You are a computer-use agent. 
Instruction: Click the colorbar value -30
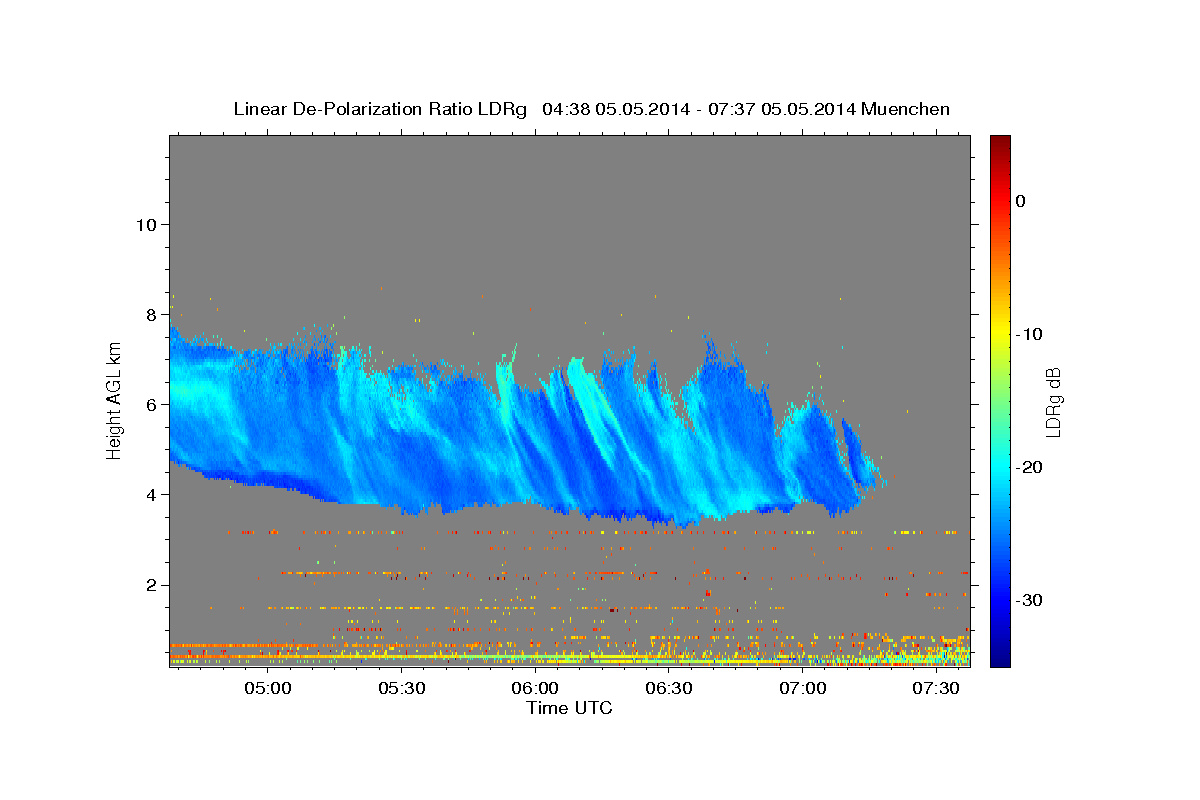(1030, 600)
